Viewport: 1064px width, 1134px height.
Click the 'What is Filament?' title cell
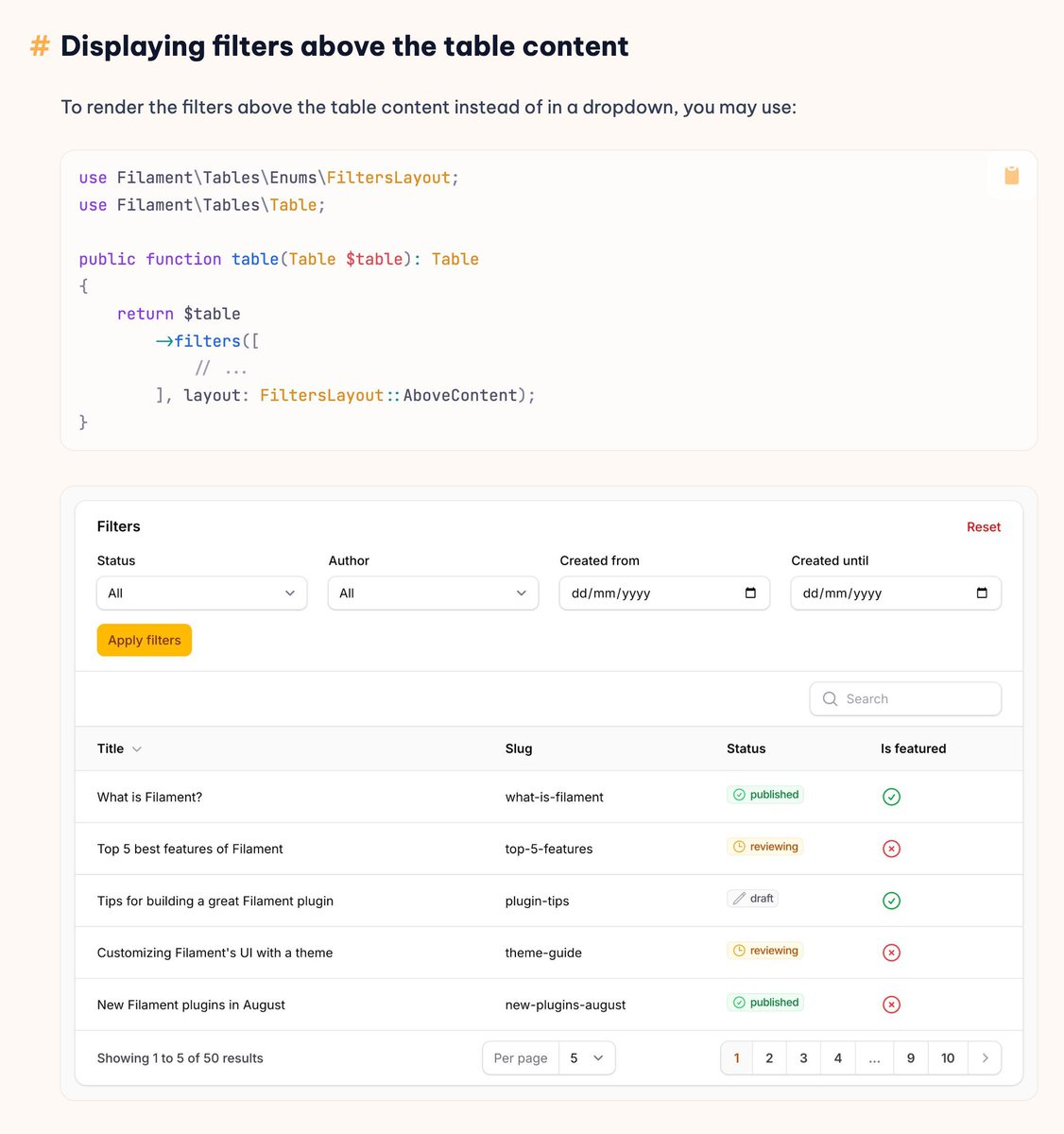pos(149,797)
